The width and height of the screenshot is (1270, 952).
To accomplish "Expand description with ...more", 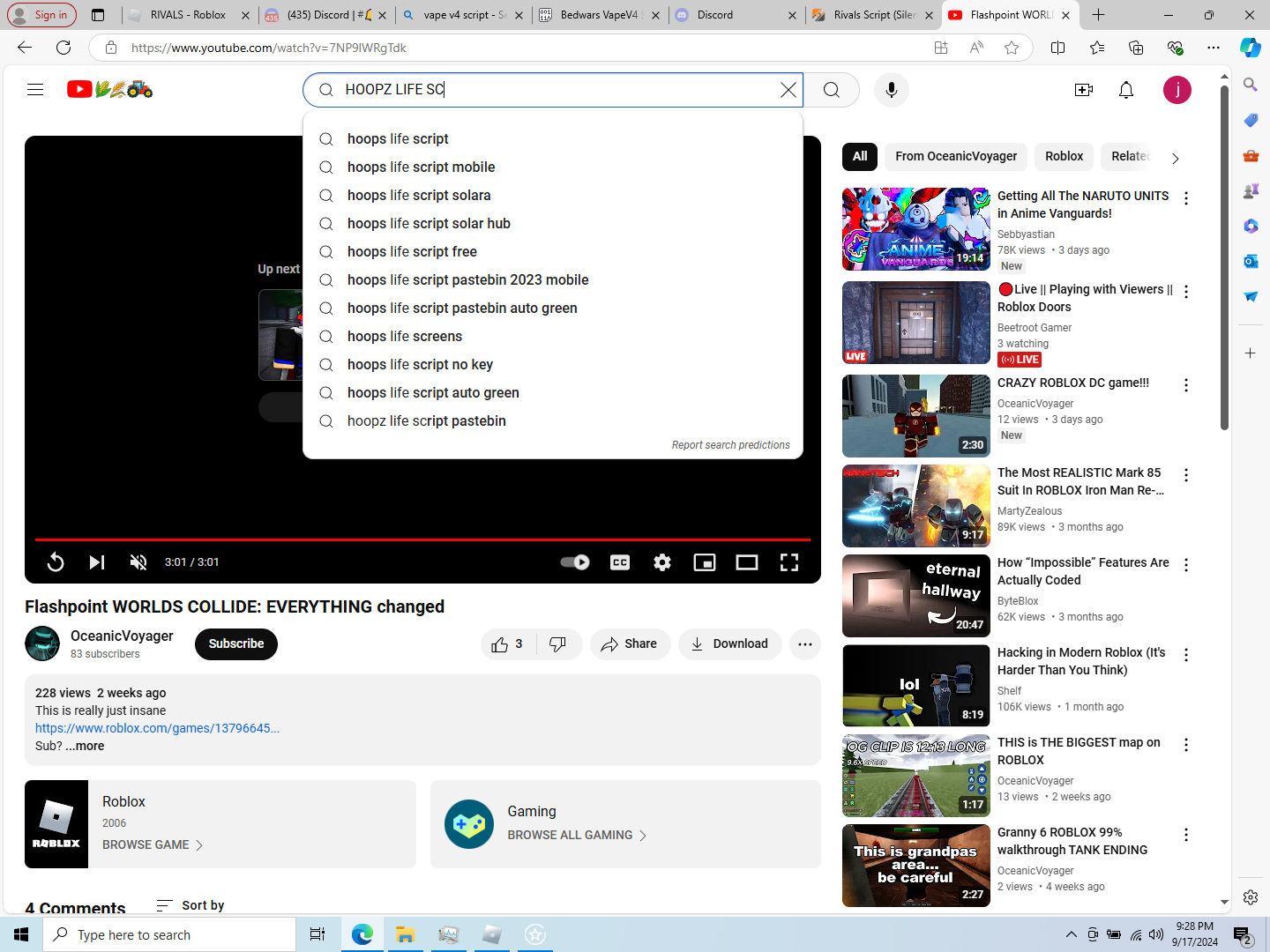I will [x=85, y=746].
